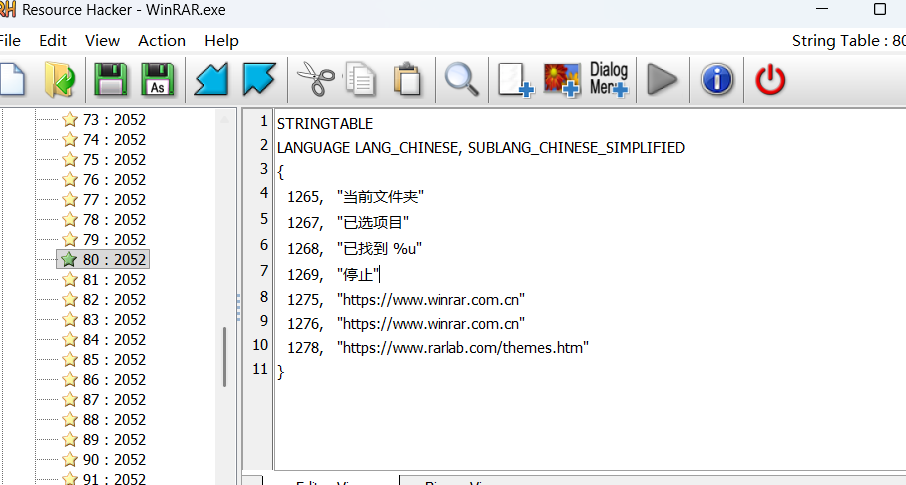
Task: Click the Cut scissors icon
Action: coord(315,79)
